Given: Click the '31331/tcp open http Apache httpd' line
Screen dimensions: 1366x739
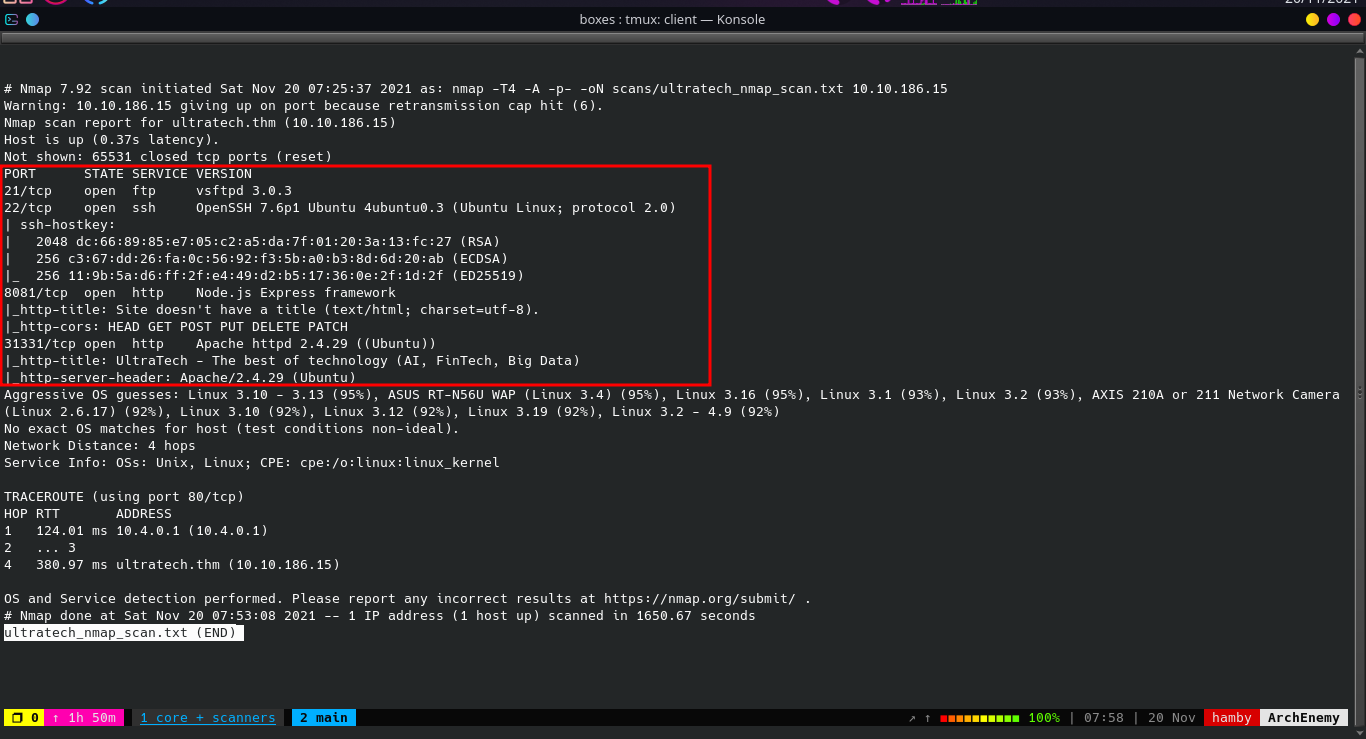Looking at the screenshot, I should point(220,343).
